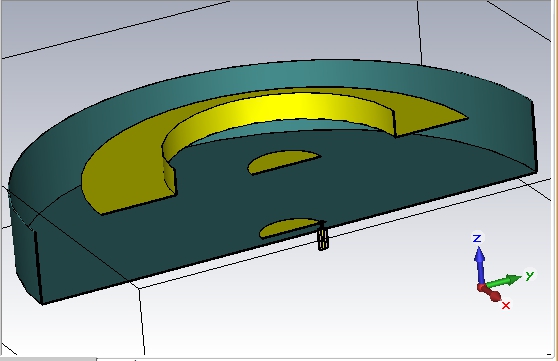Select the lower small yellow semicircle patch

click(x=289, y=227)
